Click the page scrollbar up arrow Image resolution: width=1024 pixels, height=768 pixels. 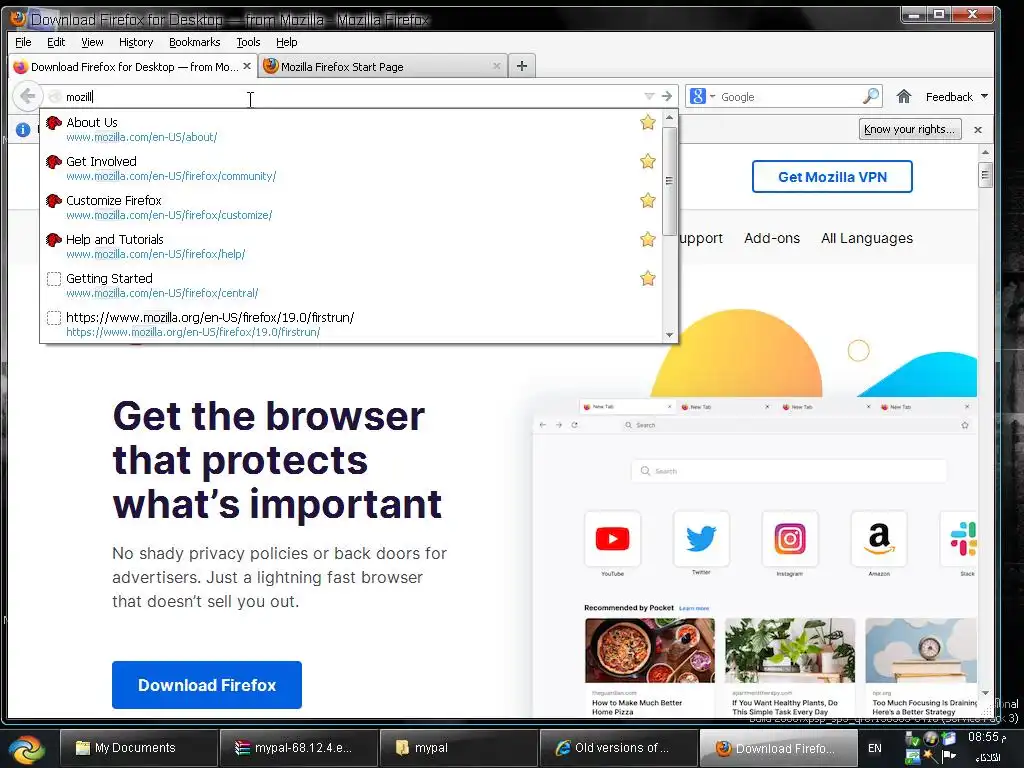985,152
